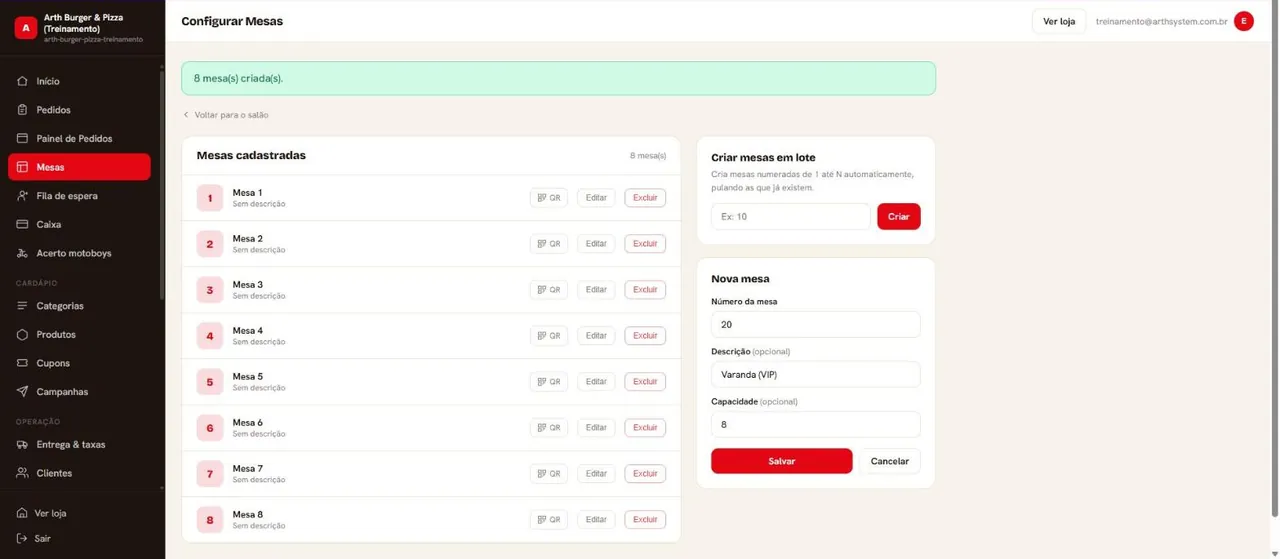Viewport: 1280px width, 559px height.
Task: Edit Mesa 1
Action: pyautogui.click(x=596, y=198)
